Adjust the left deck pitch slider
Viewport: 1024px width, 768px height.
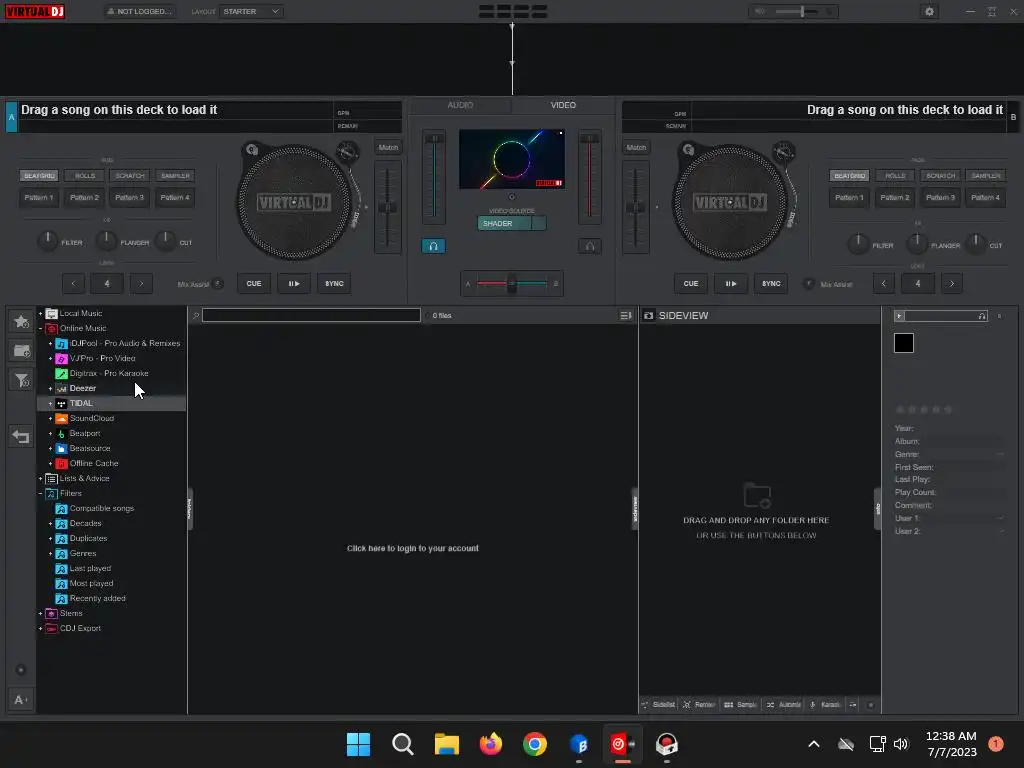[388, 207]
